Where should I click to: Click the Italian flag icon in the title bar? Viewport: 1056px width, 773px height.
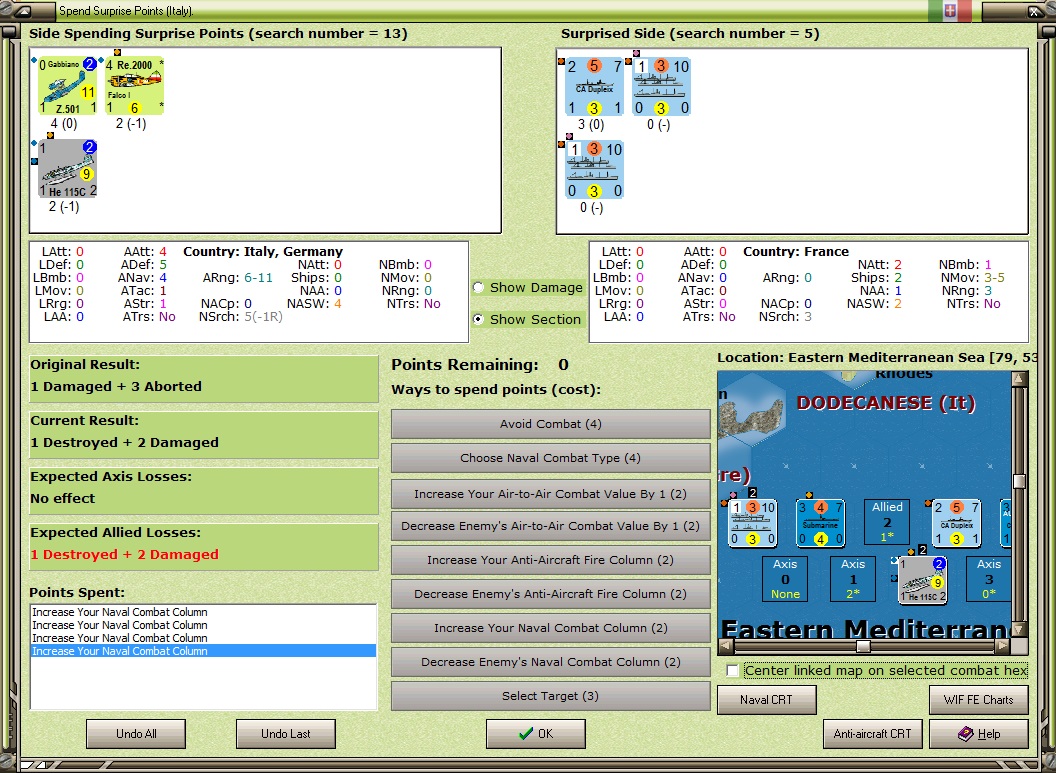pos(950,10)
